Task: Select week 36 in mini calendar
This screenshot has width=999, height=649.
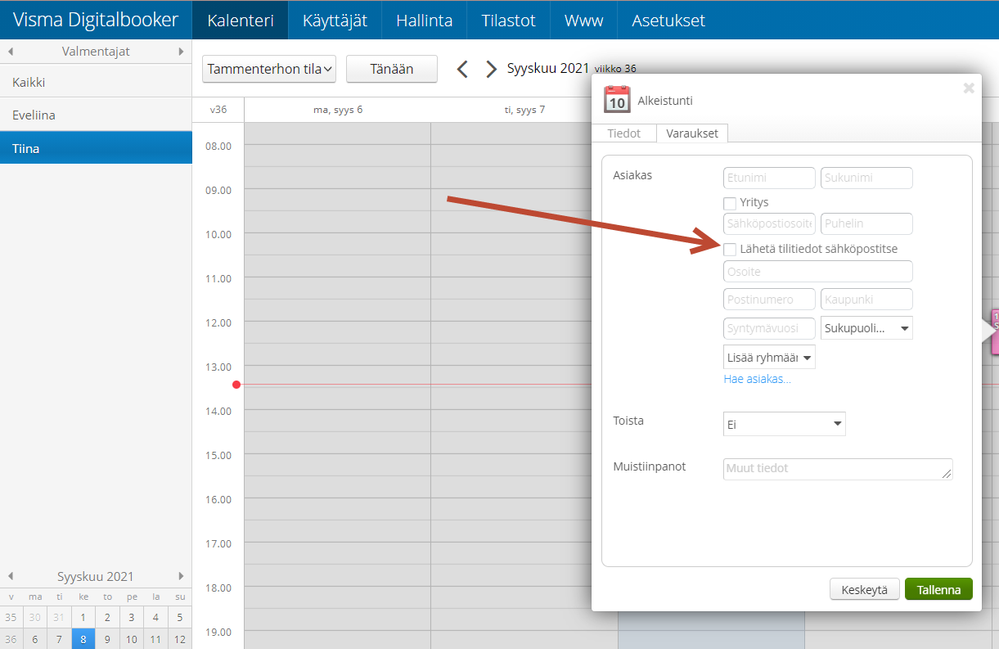Action: point(11,639)
